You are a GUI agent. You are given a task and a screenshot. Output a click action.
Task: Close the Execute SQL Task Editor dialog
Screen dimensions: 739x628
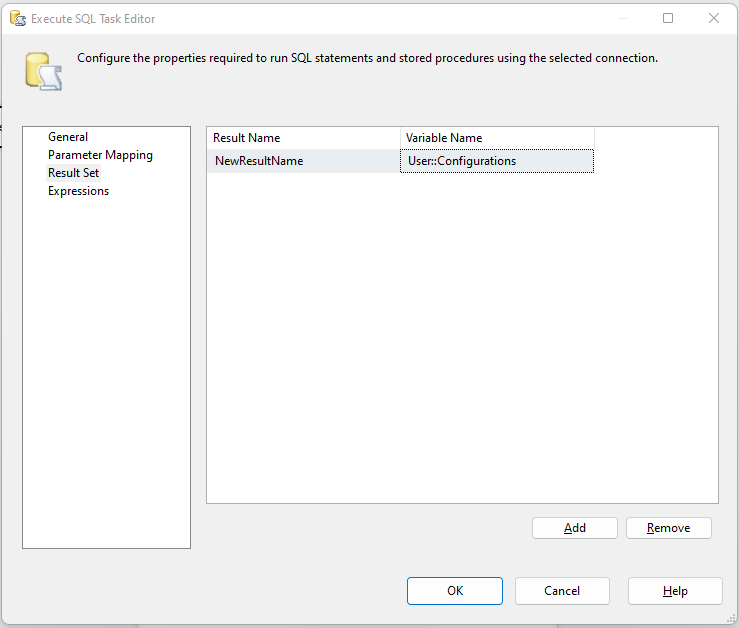(x=714, y=18)
